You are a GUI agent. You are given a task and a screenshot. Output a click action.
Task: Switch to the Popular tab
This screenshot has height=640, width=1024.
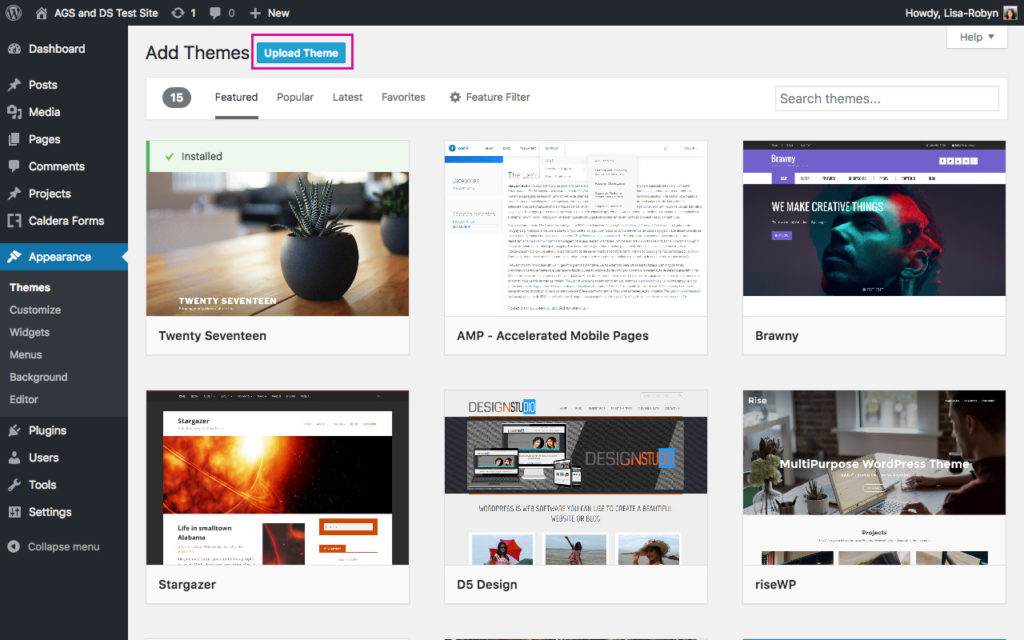point(295,97)
